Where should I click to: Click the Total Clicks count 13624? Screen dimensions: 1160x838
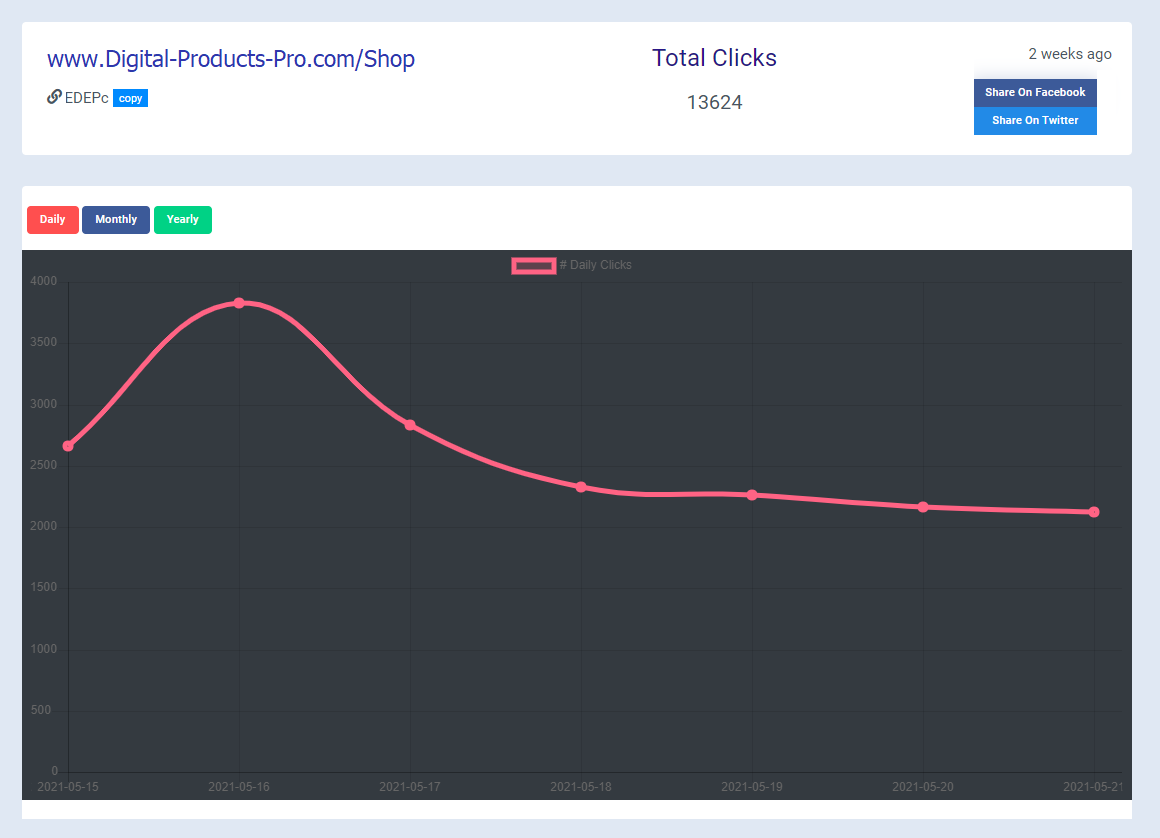tap(714, 102)
